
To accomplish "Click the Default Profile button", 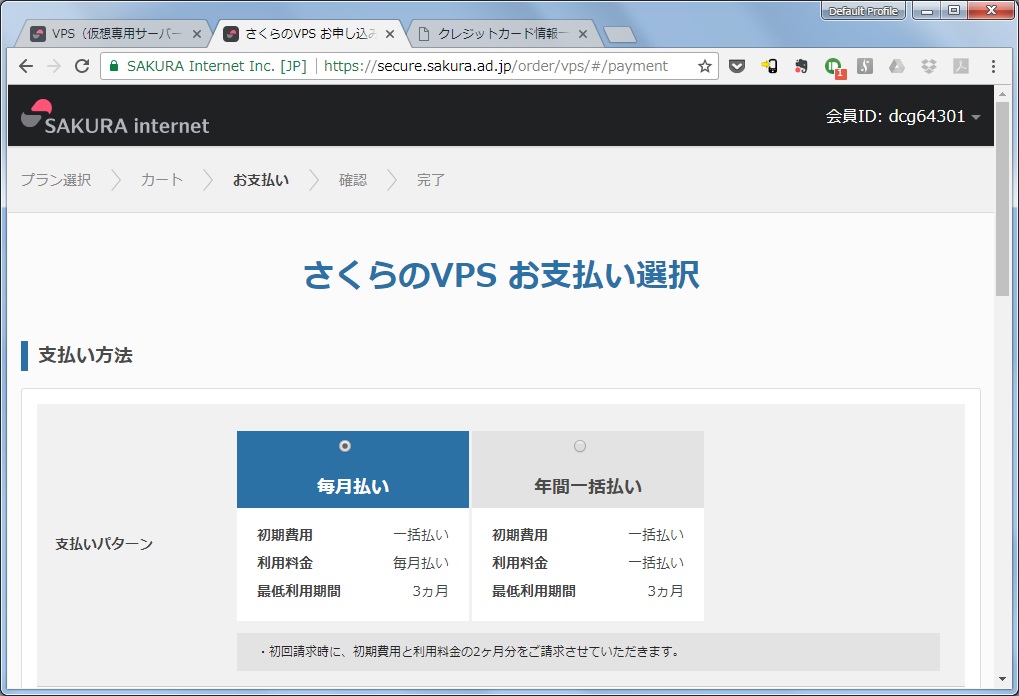I will (x=863, y=11).
